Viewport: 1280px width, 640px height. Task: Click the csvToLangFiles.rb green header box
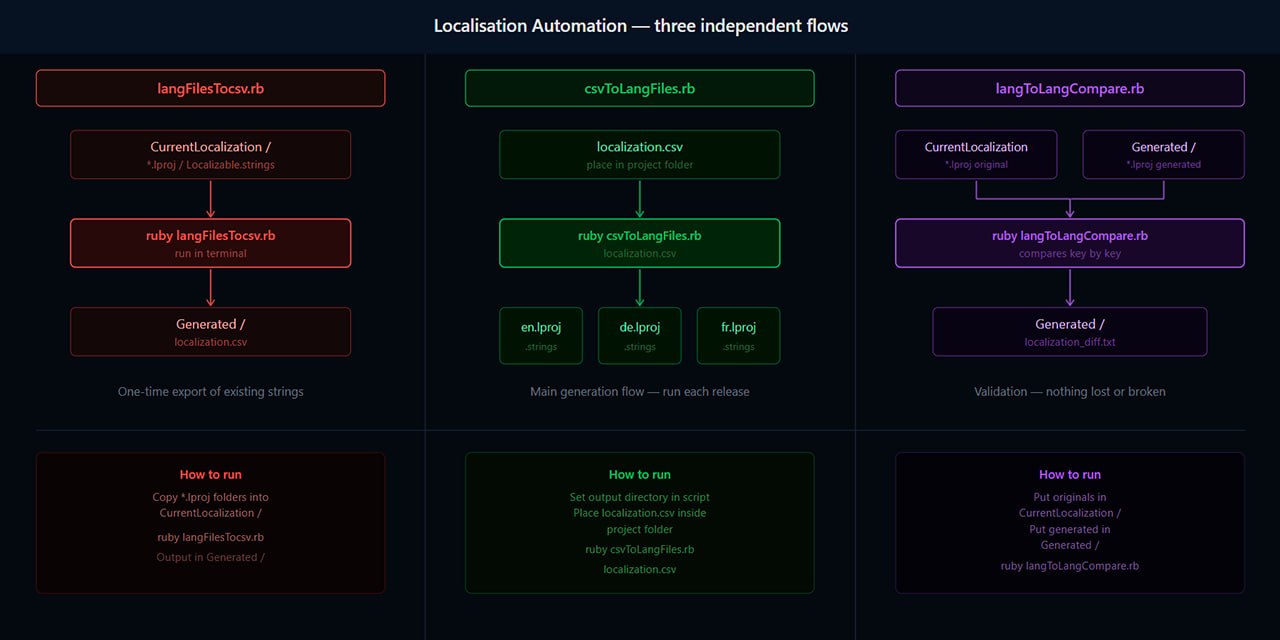(x=640, y=88)
